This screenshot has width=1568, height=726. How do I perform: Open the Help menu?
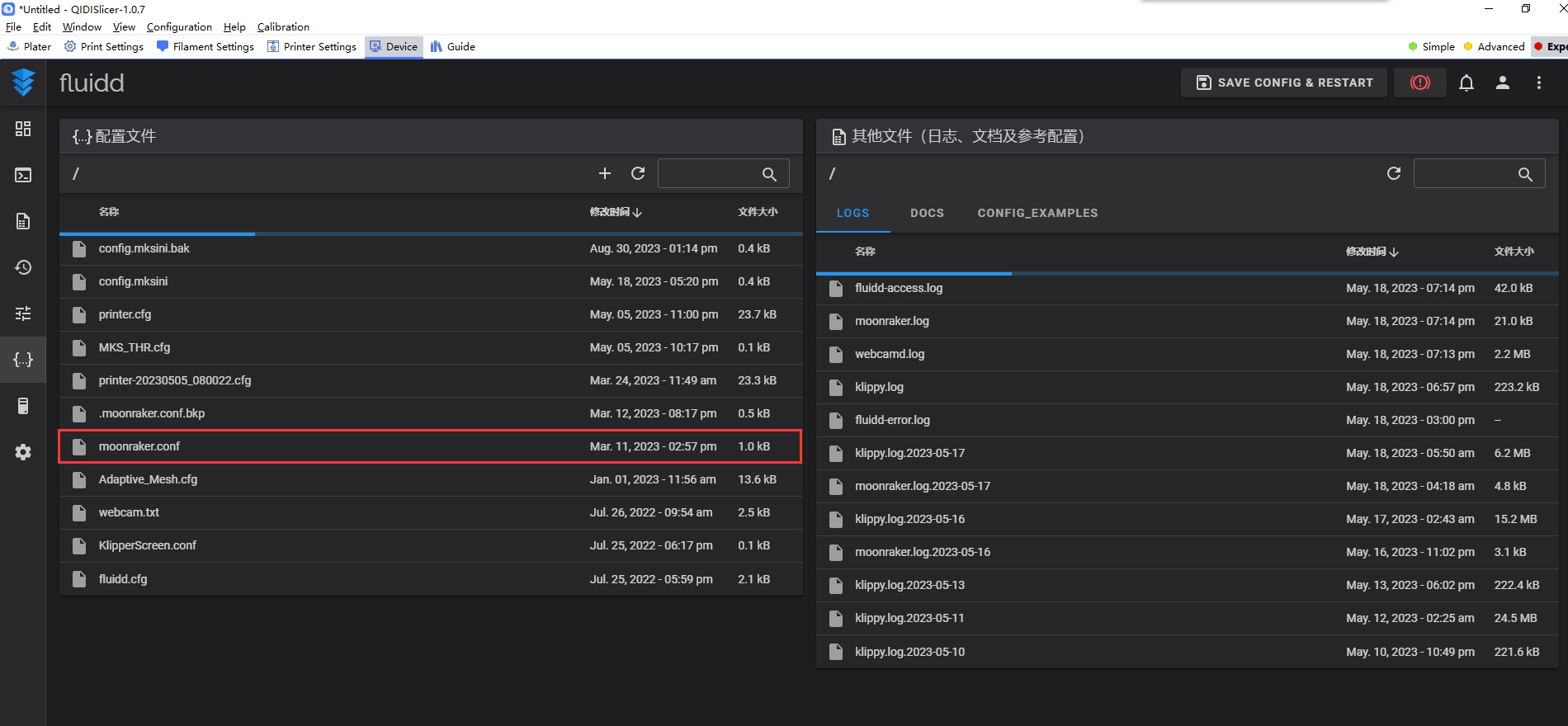coord(234,27)
